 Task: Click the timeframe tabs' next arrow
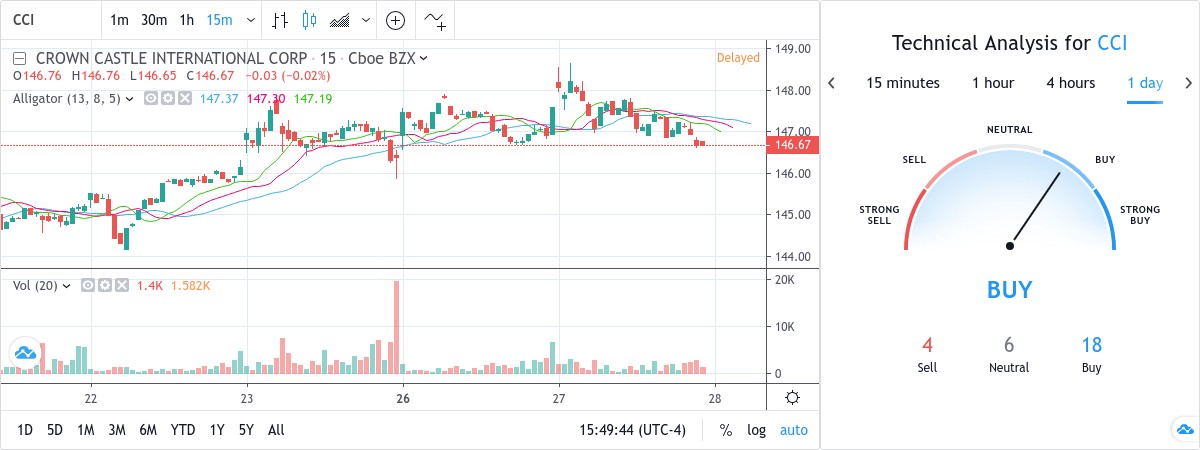[1188, 83]
